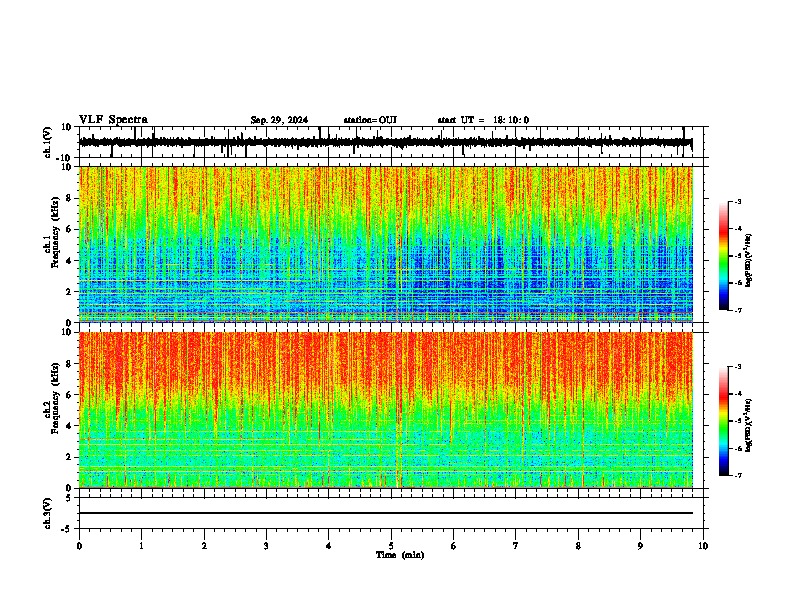Click the "-7" label on ch.2 color bar
This screenshot has height=612, width=792.
(737, 475)
